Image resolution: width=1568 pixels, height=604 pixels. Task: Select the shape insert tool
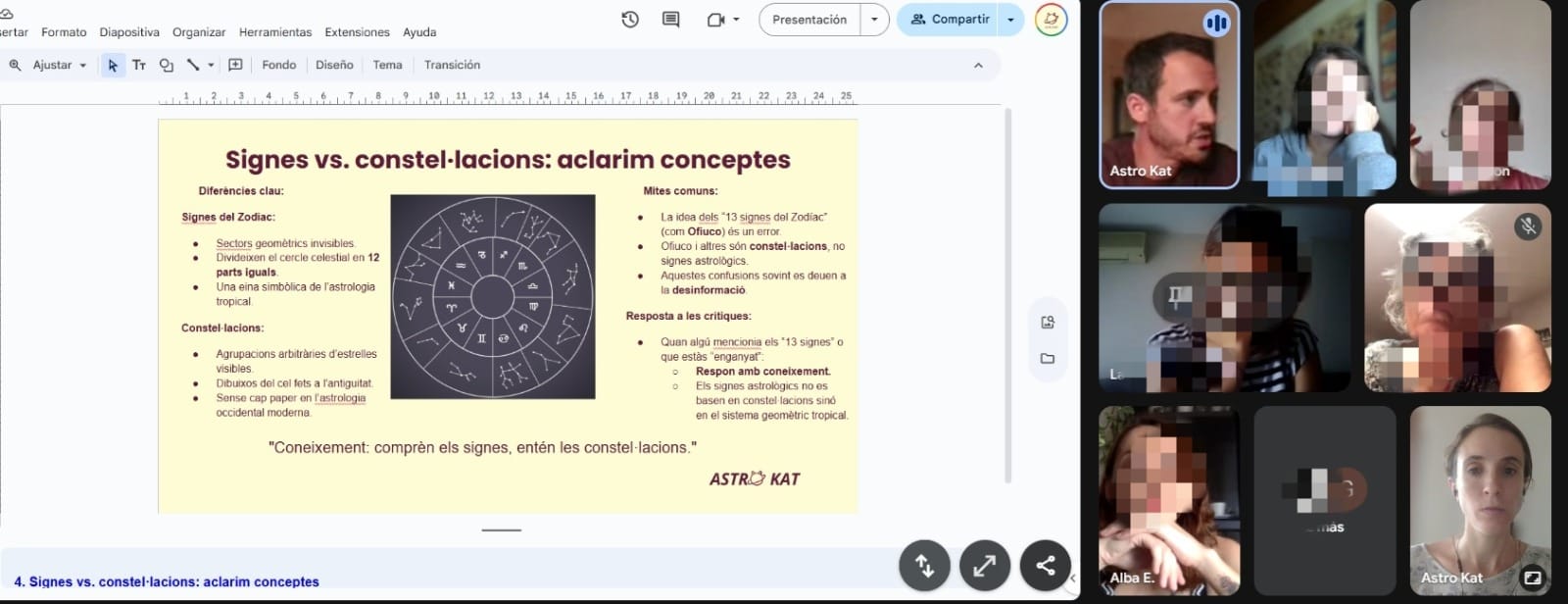166,65
